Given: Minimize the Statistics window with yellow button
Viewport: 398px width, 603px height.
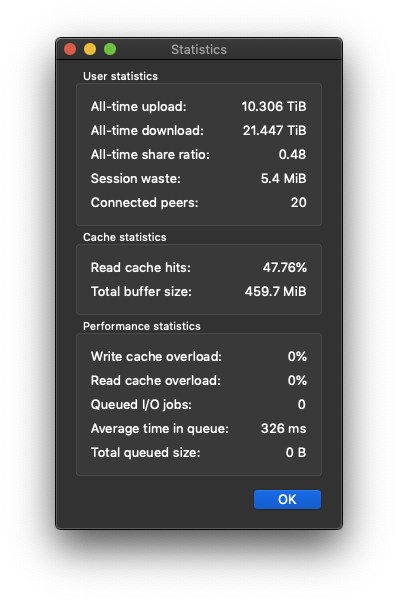Looking at the screenshot, I should point(90,49).
